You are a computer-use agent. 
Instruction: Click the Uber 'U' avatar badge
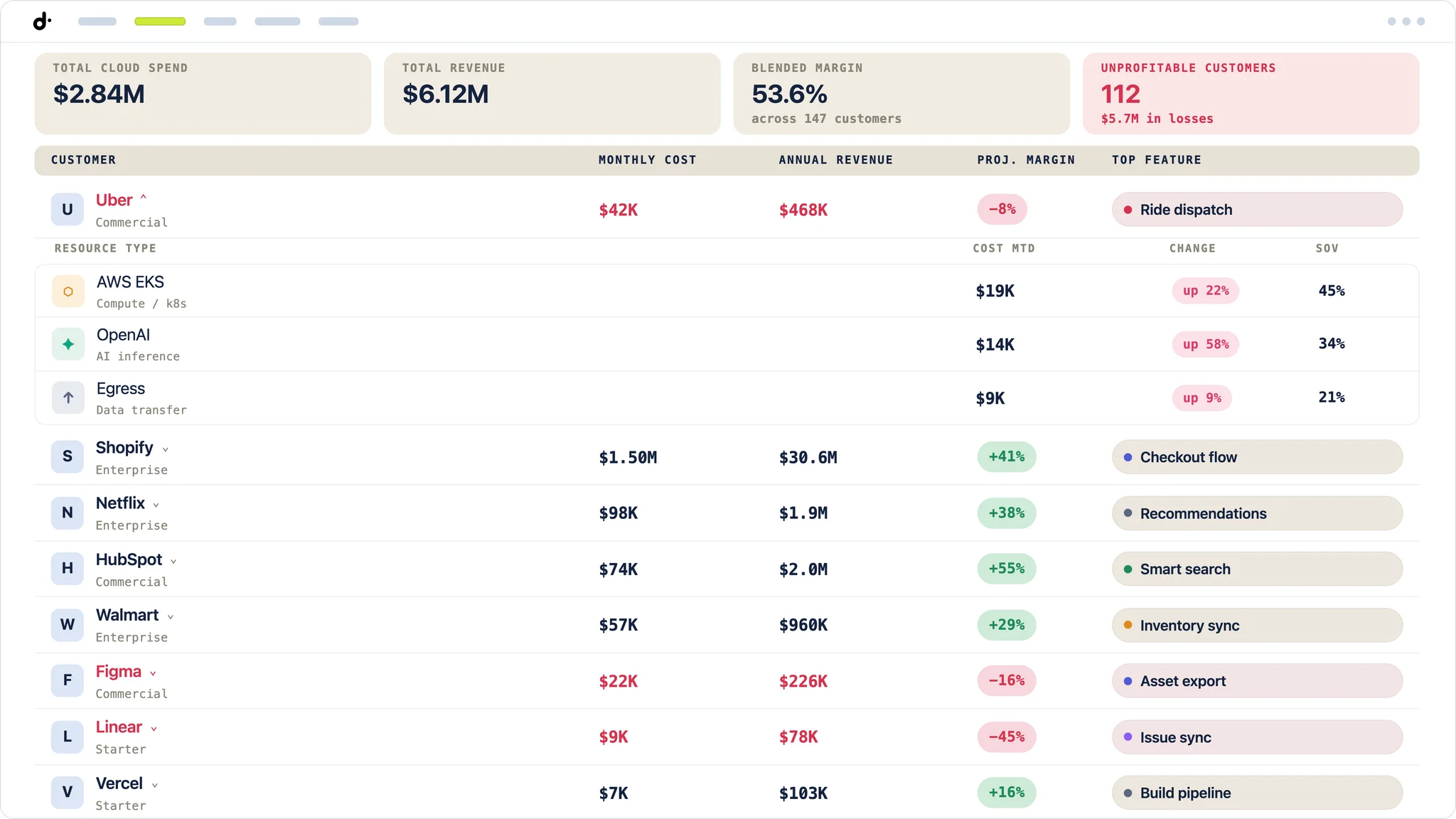pyautogui.click(x=68, y=210)
